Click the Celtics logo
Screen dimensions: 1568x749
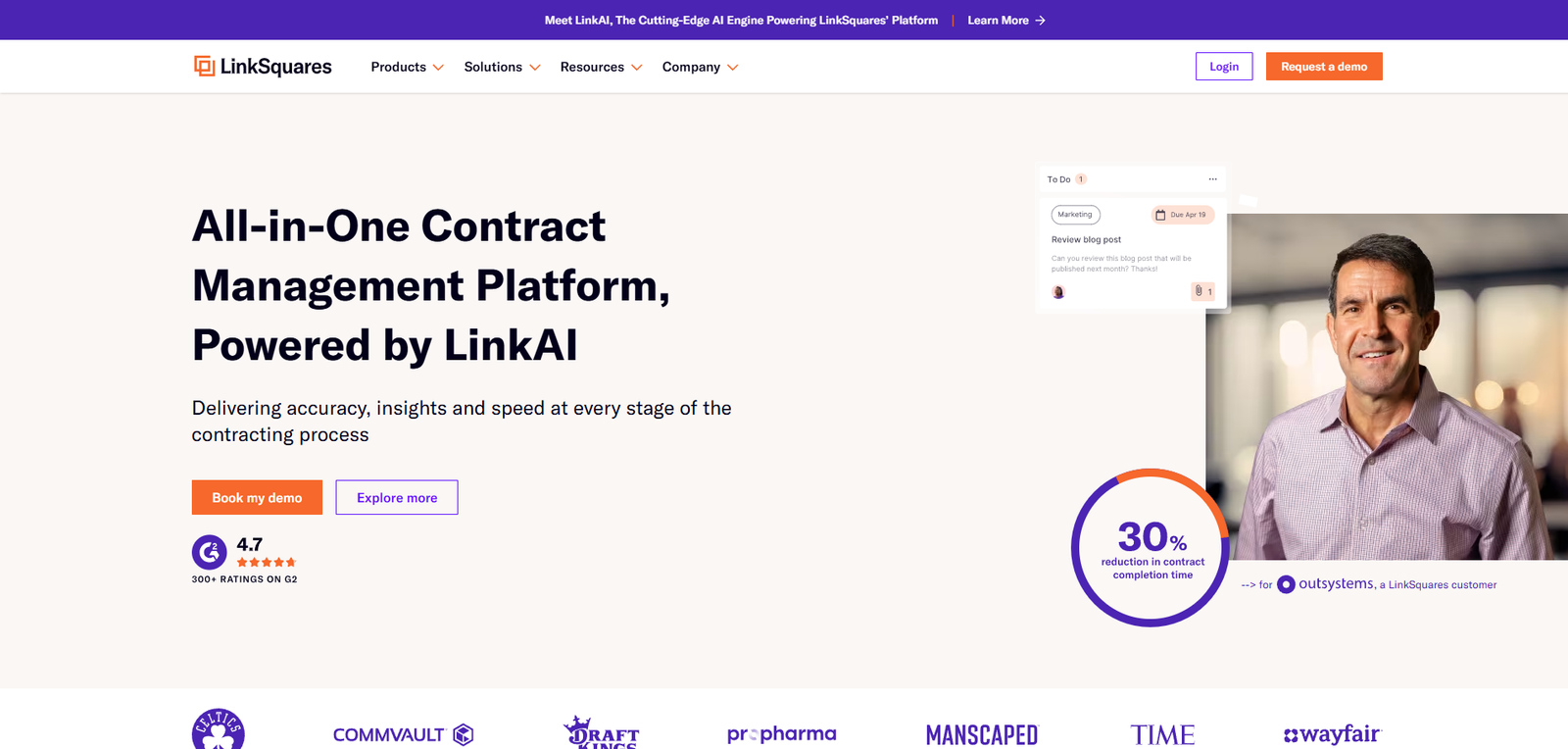tap(218, 730)
